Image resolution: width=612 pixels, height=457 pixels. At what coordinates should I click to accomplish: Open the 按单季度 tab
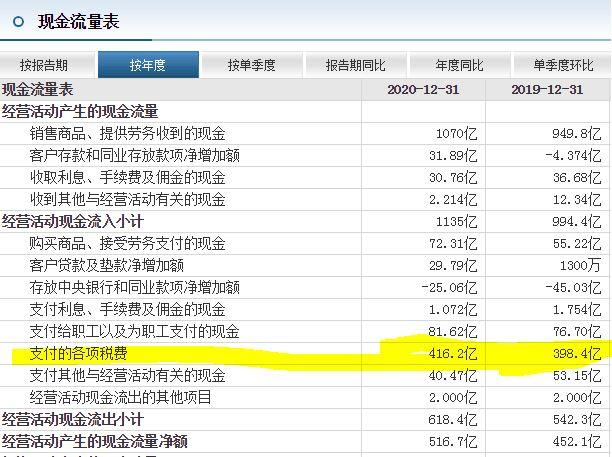coord(251,65)
